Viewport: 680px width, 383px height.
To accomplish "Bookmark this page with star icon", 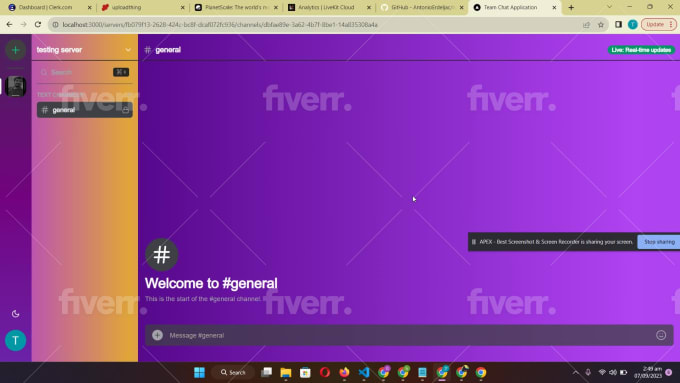I will 601,25.
